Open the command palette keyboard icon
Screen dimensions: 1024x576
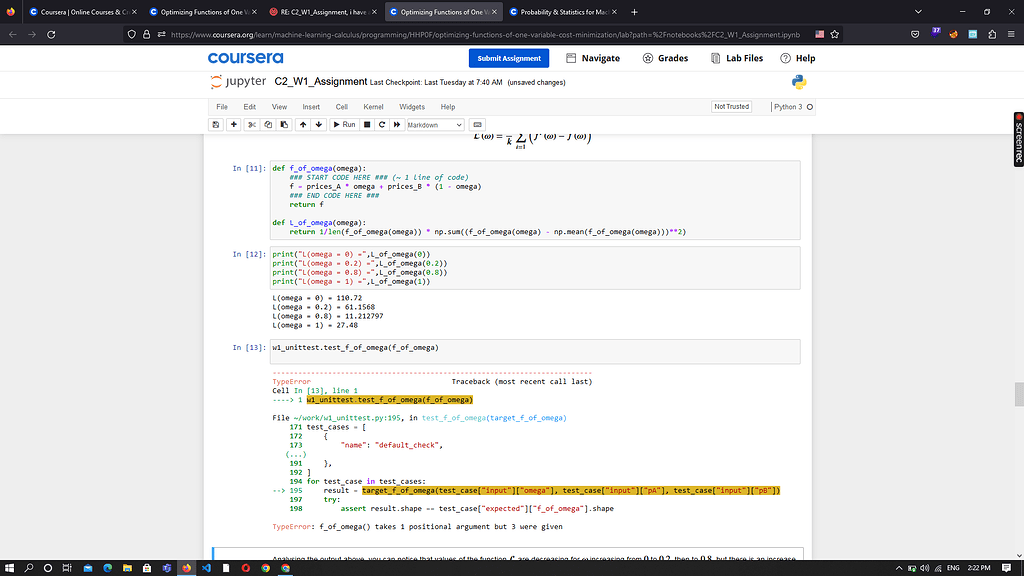pyautogui.click(x=477, y=125)
